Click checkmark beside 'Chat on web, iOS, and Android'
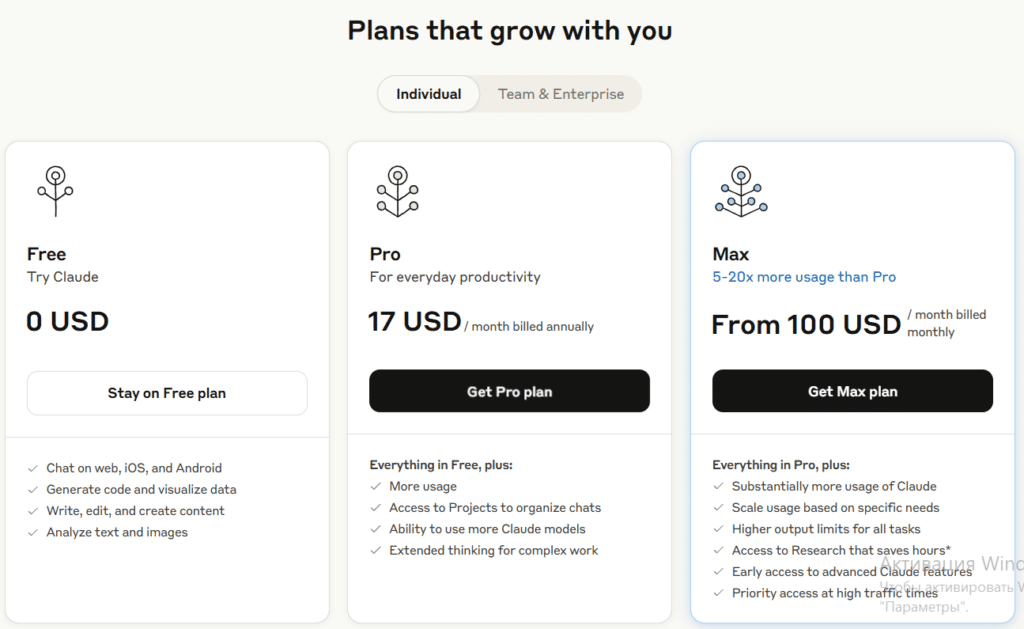 (x=33, y=468)
